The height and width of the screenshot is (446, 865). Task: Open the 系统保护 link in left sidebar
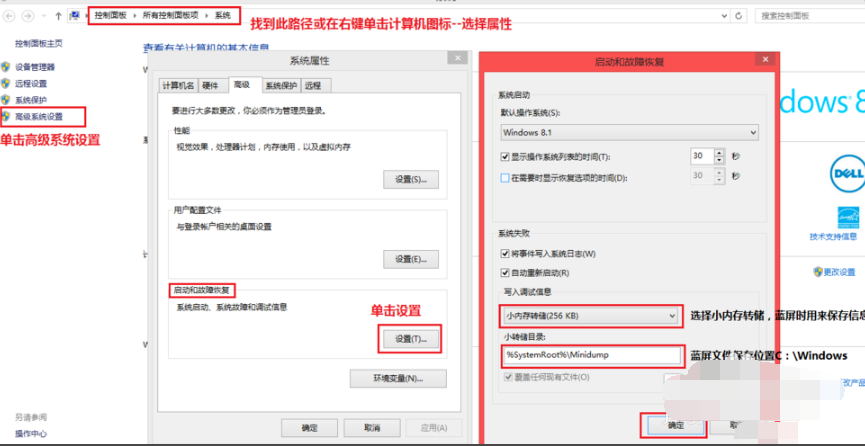(31, 100)
